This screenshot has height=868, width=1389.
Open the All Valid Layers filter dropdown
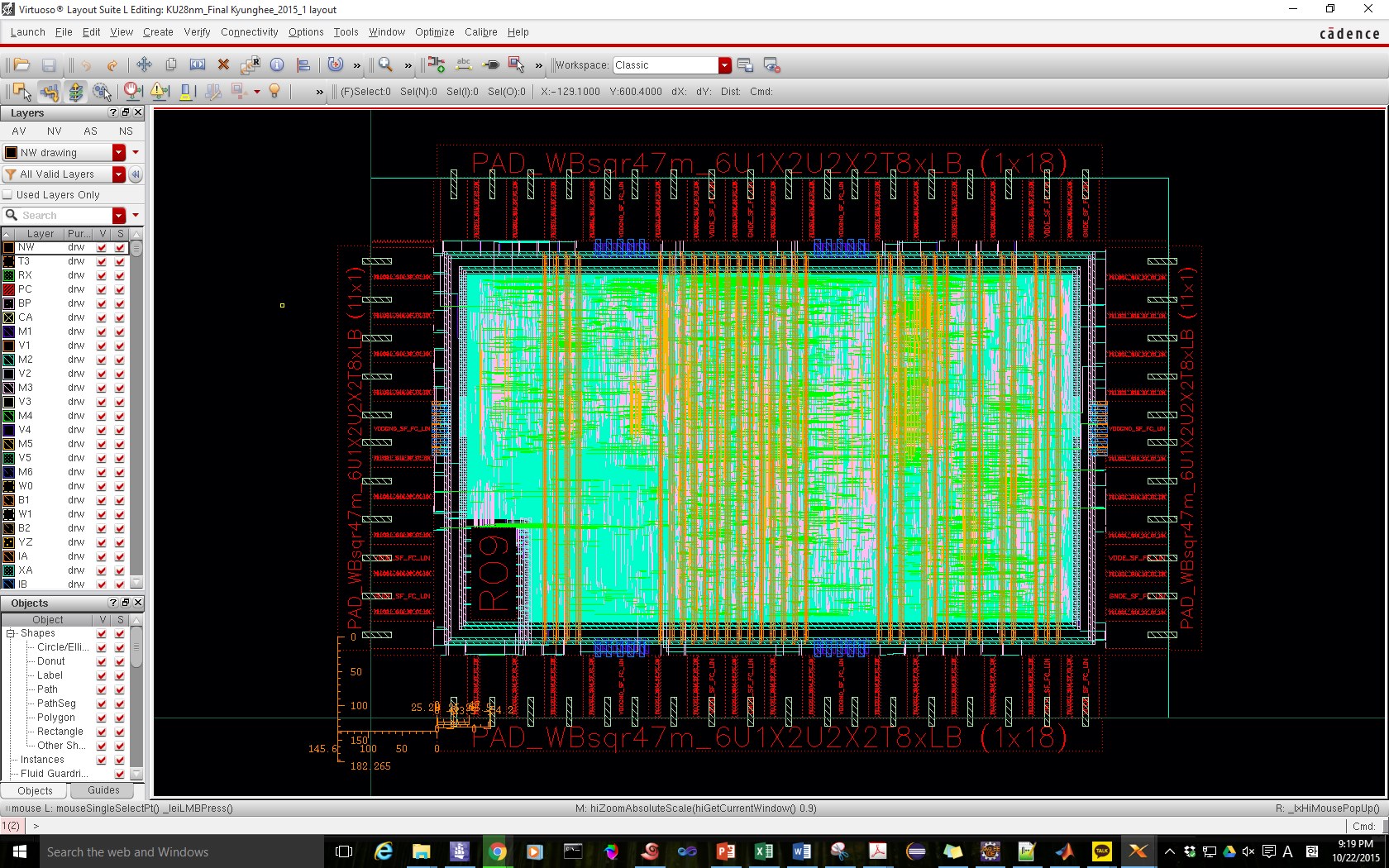119,174
